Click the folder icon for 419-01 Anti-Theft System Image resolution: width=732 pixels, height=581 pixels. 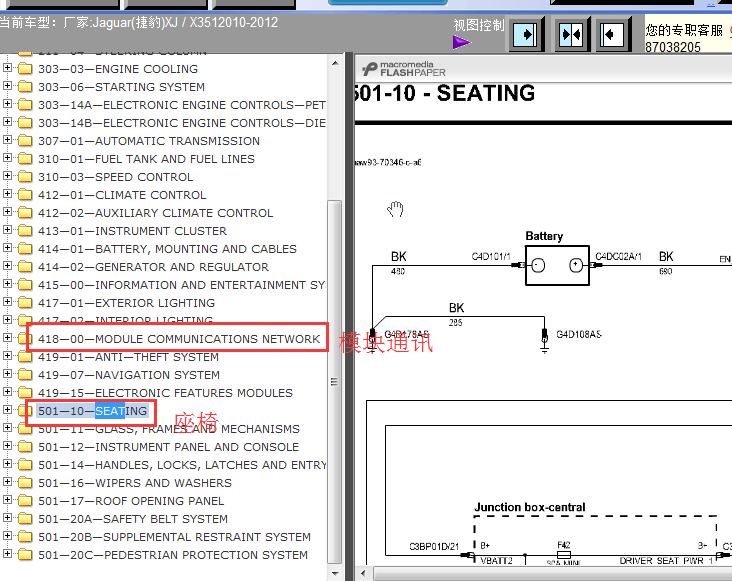tap(25, 357)
